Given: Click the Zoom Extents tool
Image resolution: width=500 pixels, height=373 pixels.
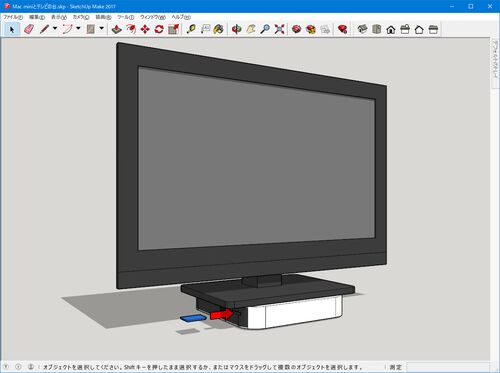Looking at the screenshot, I should tap(279, 29).
